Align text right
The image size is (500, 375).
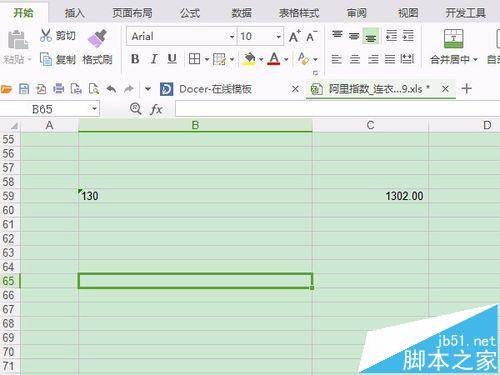[373, 59]
